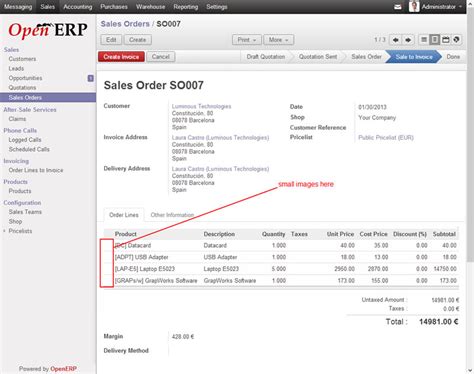Select the GrapWorks Software product row
The height and width of the screenshot is (374, 474).
coord(281,281)
